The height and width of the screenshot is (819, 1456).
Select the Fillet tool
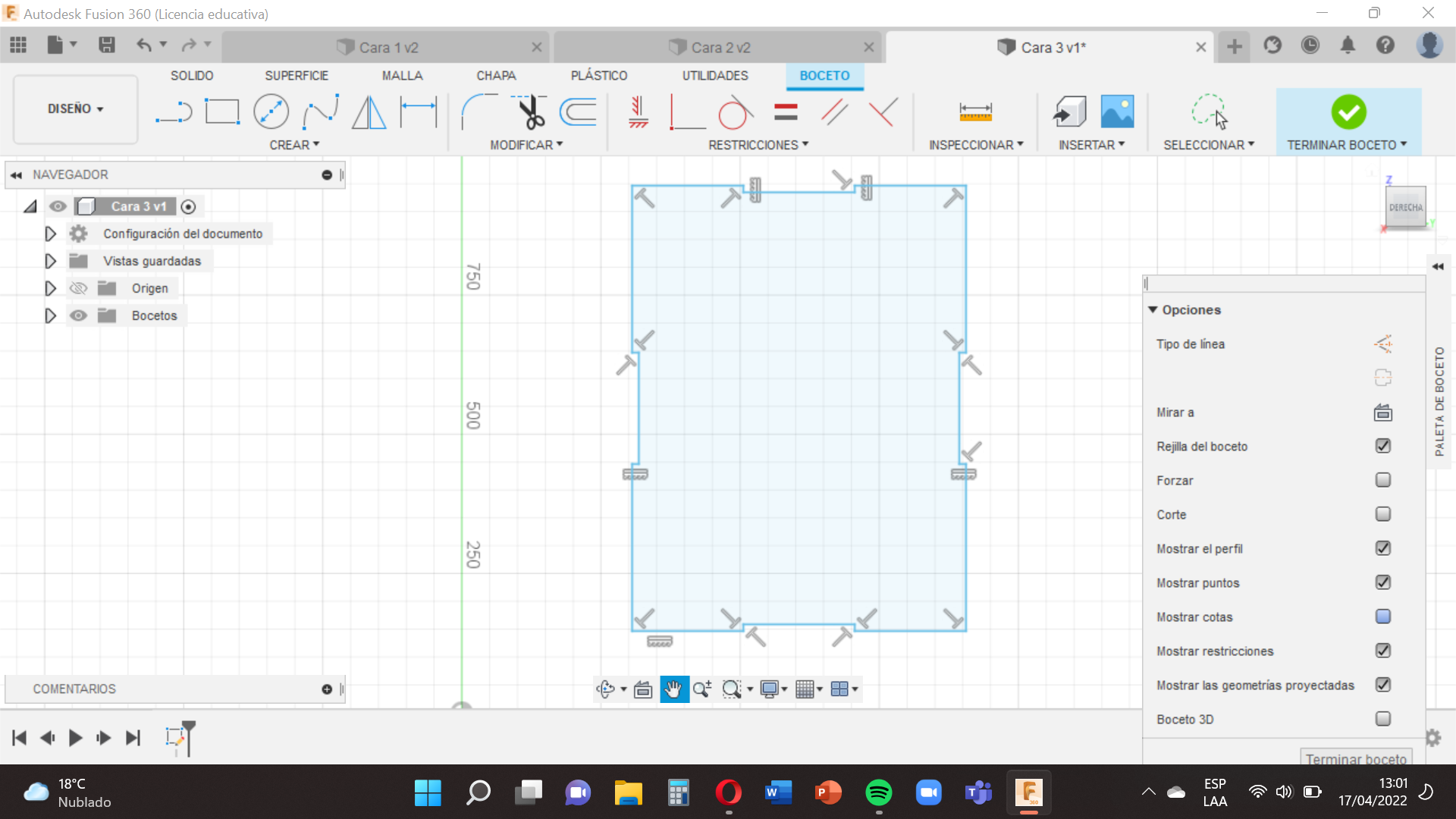pos(479,112)
